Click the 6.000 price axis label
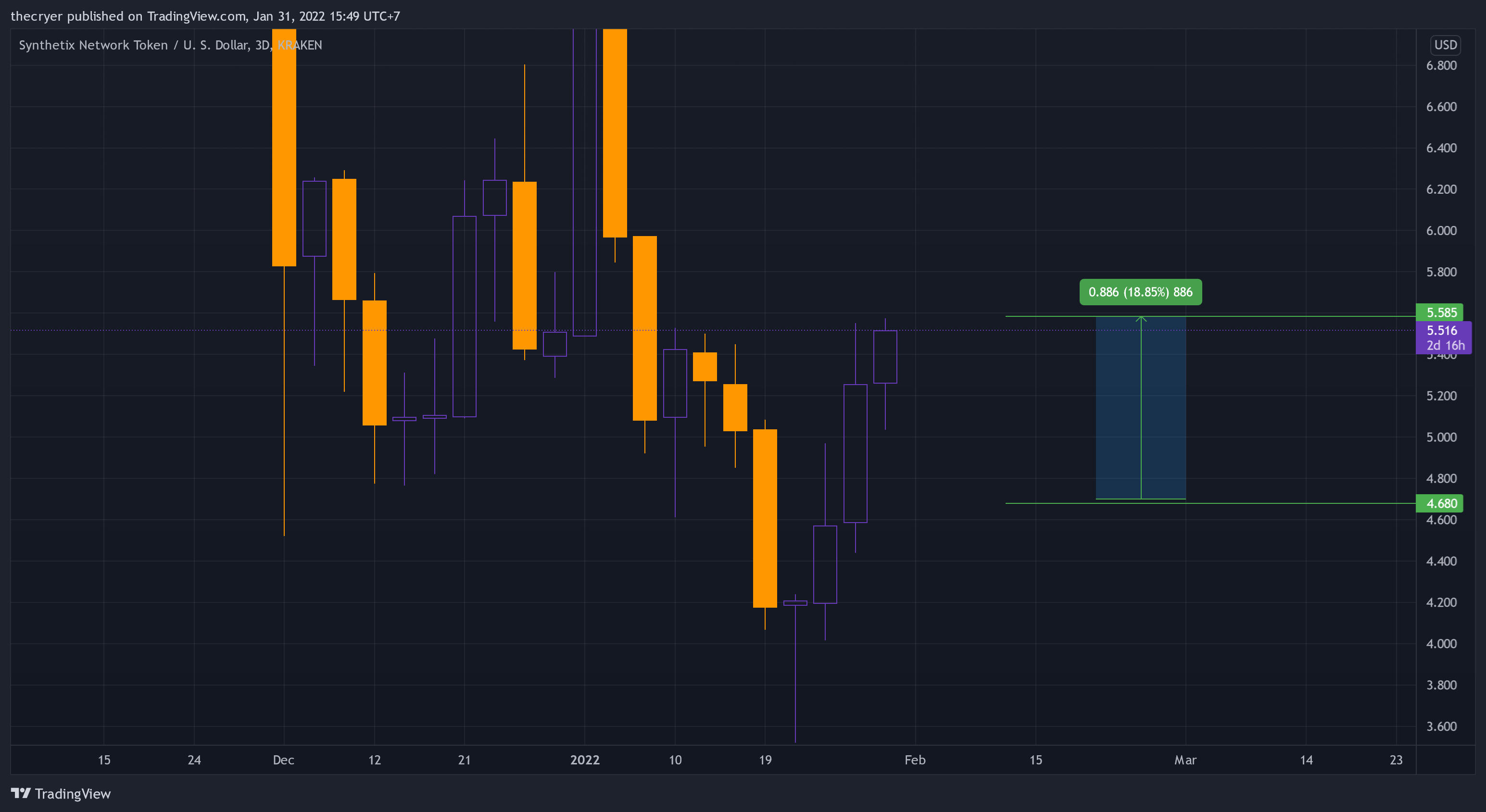This screenshot has width=1486, height=812. pyautogui.click(x=1441, y=231)
